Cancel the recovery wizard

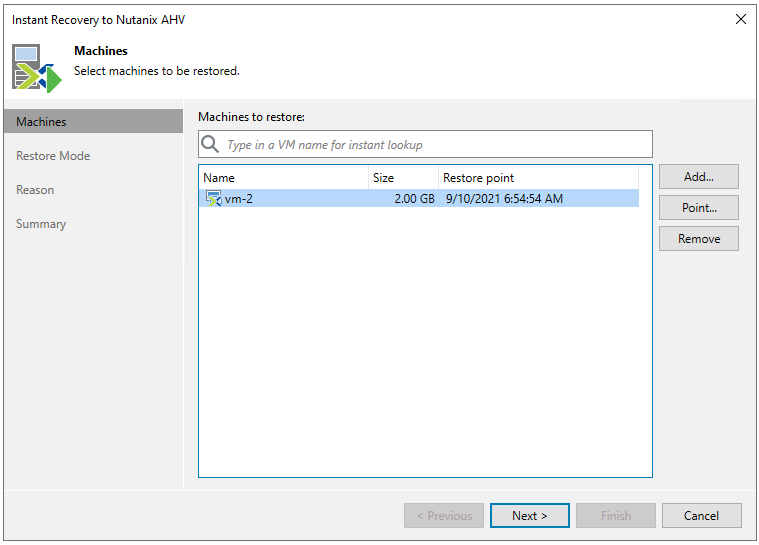click(701, 515)
